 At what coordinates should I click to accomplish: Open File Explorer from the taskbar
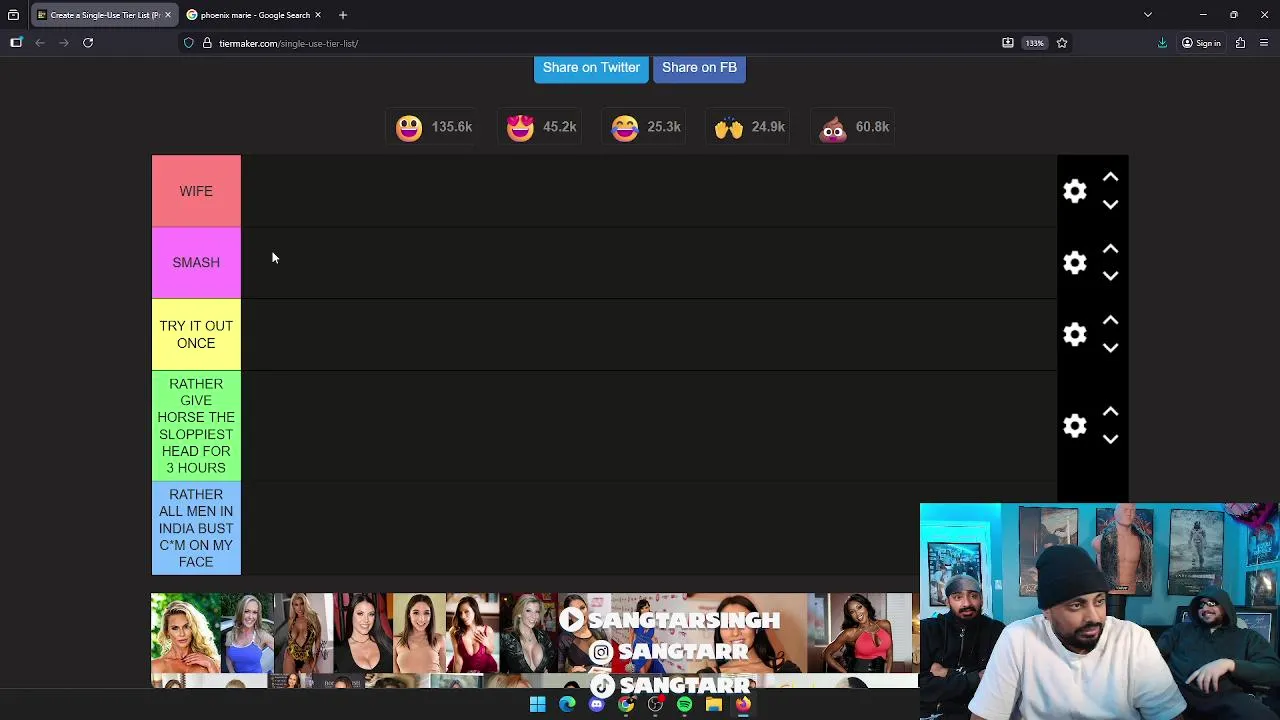click(x=714, y=704)
